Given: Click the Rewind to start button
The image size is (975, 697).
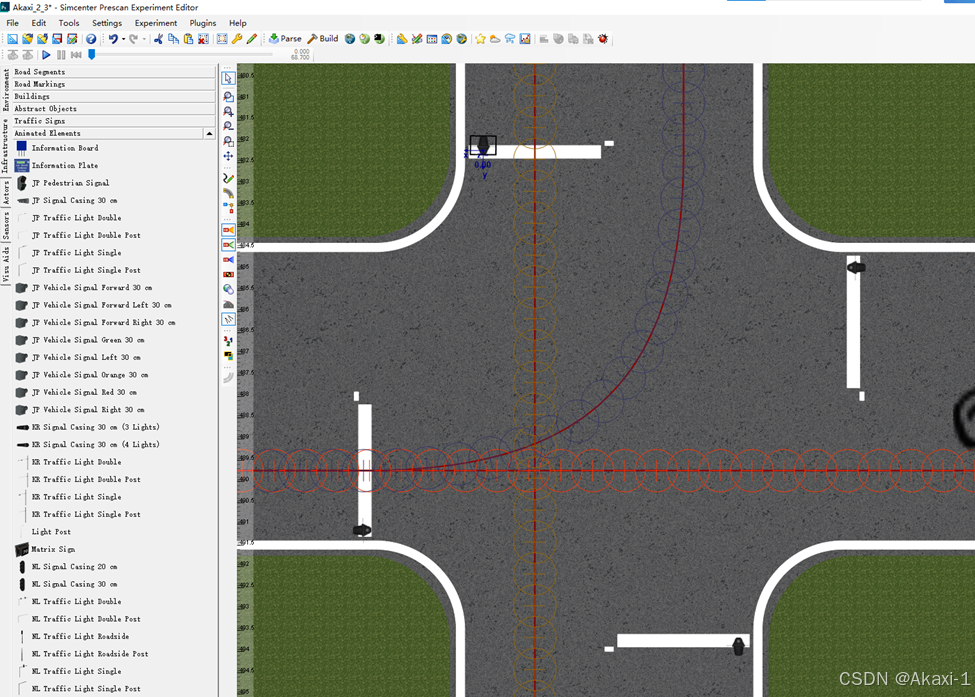Looking at the screenshot, I should tap(76, 55).
